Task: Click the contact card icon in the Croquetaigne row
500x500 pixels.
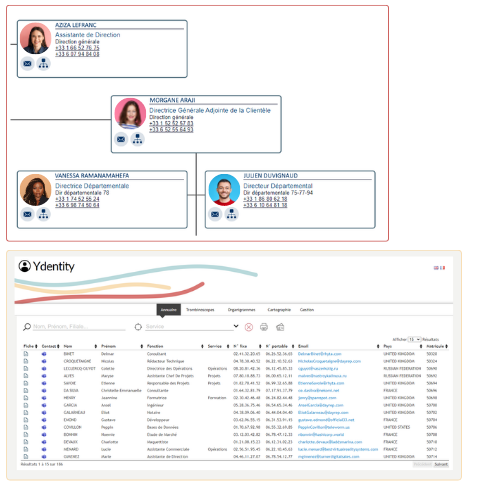Action: point(44,361)
